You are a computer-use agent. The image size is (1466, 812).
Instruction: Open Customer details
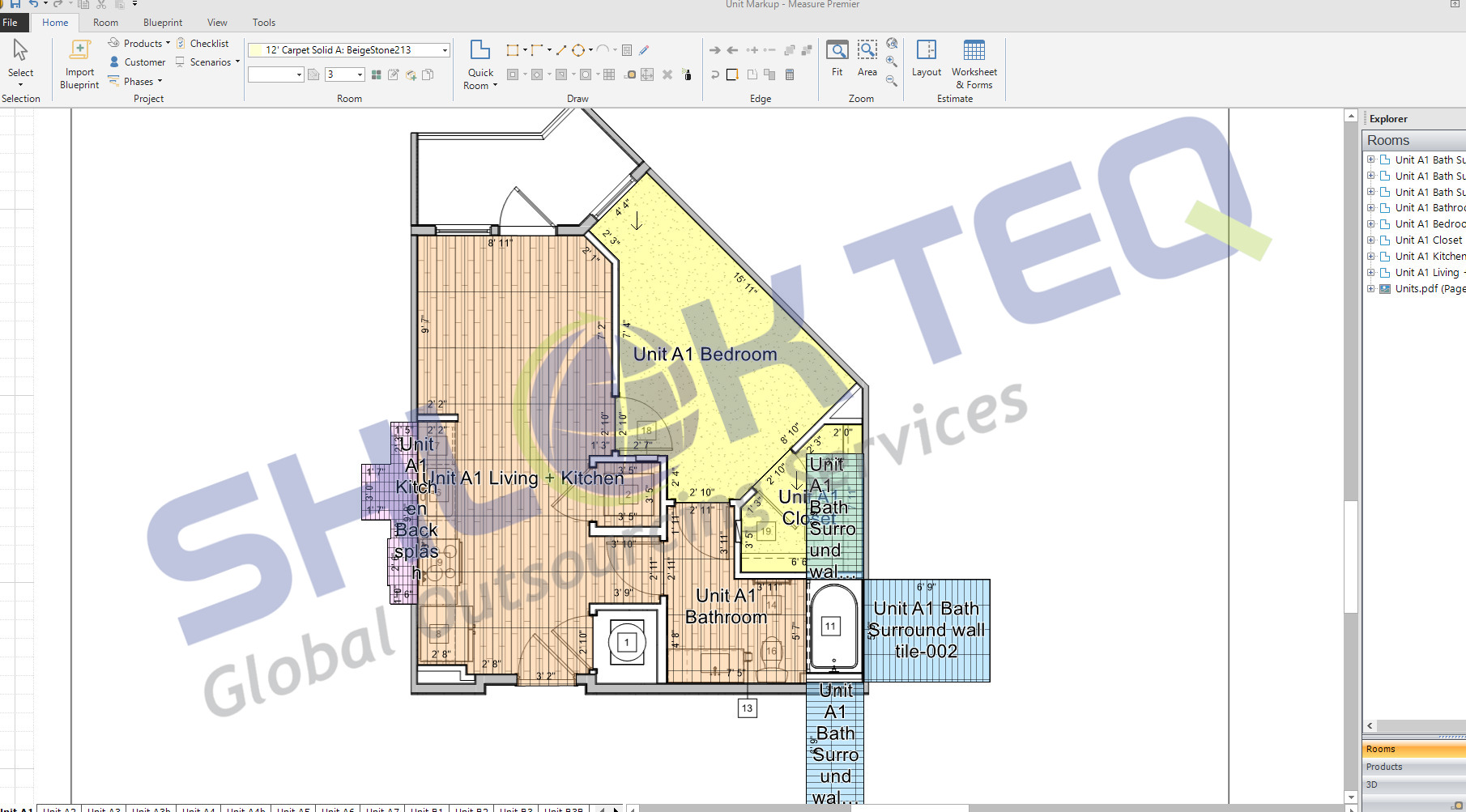coord(137,62)
